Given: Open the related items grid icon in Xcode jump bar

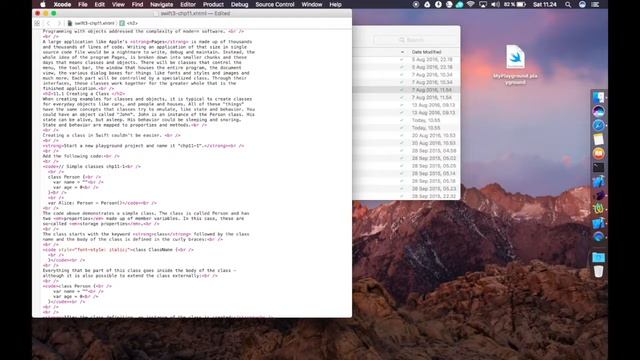Looking at the screenshot, I should tap(37, 23).
